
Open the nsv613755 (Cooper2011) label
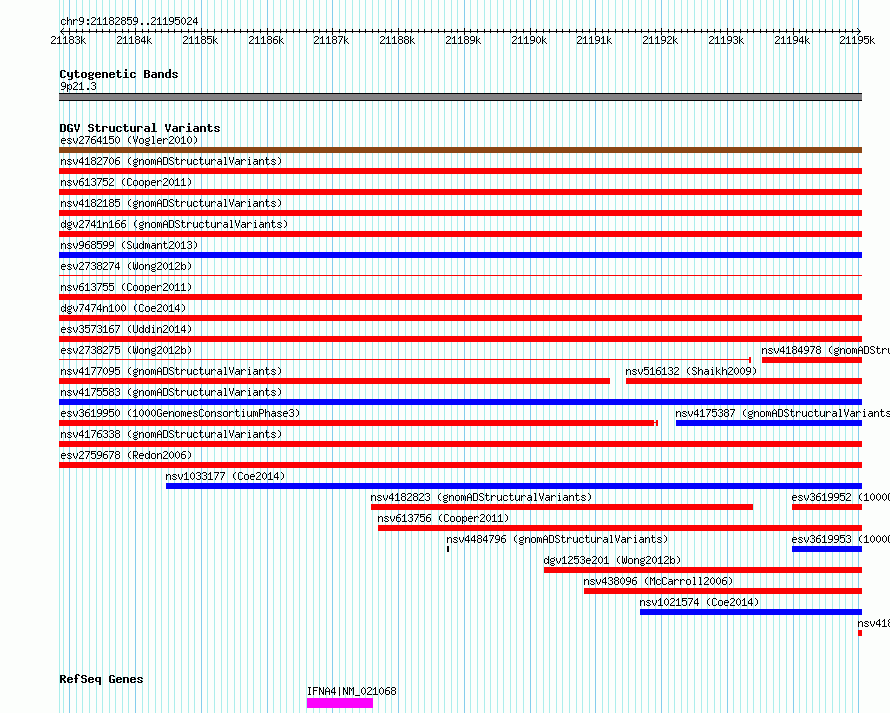(126, 287)
